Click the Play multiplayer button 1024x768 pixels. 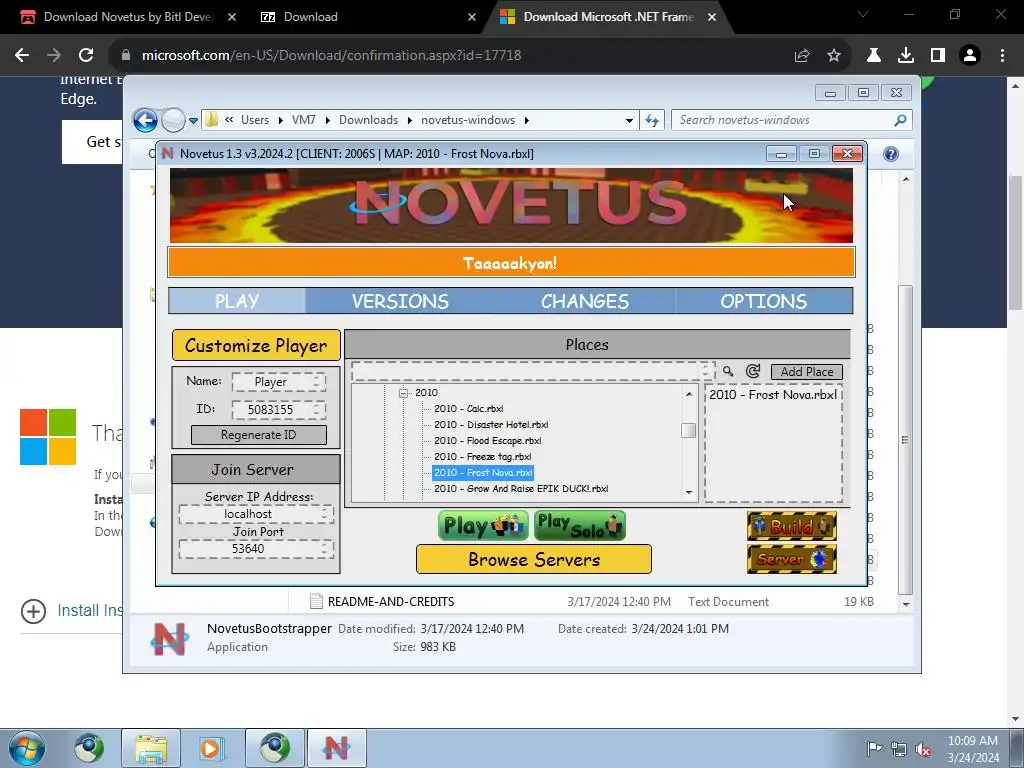(483, 526)
